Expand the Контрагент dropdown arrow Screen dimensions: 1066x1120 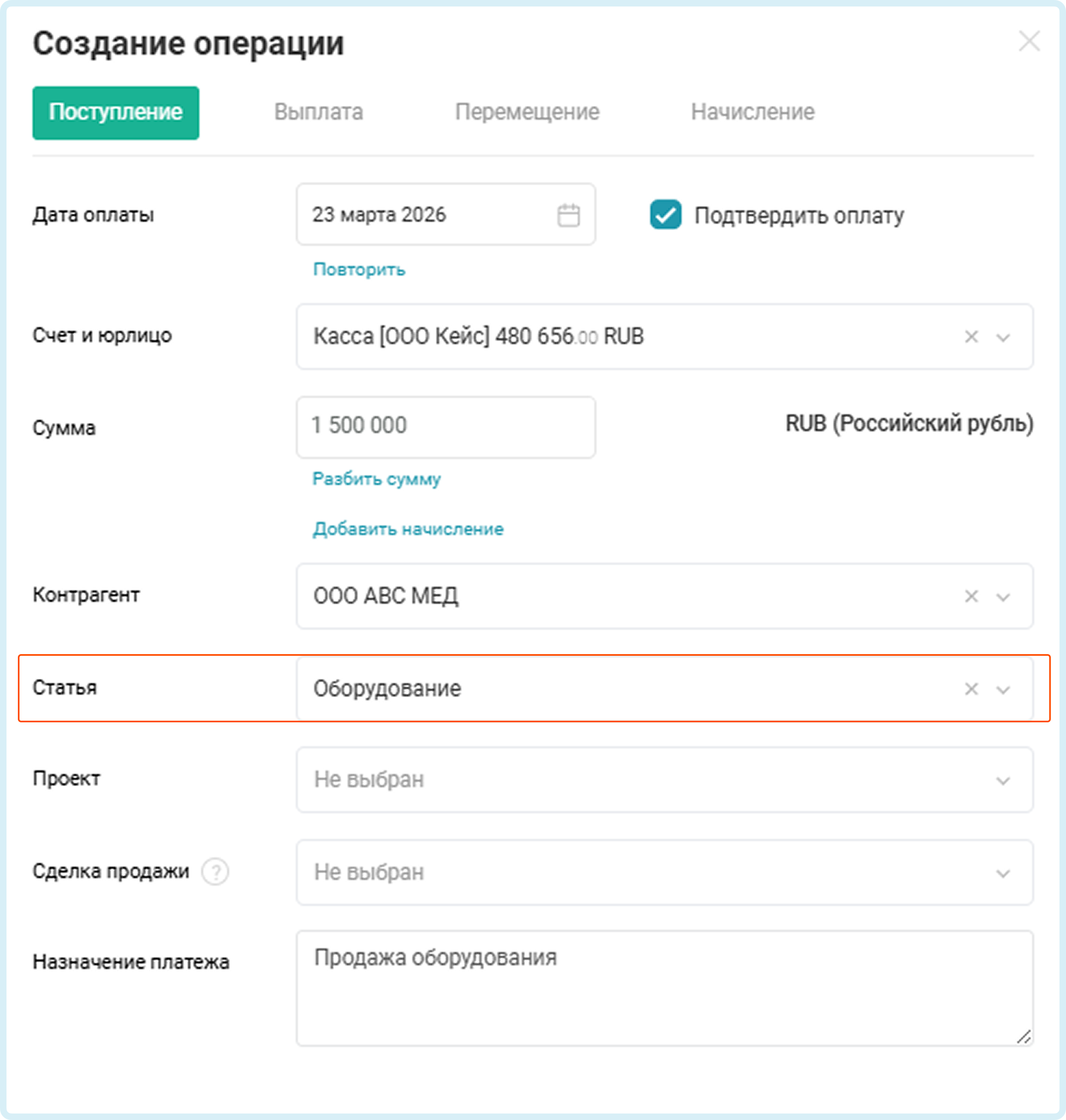[1003, 597]
